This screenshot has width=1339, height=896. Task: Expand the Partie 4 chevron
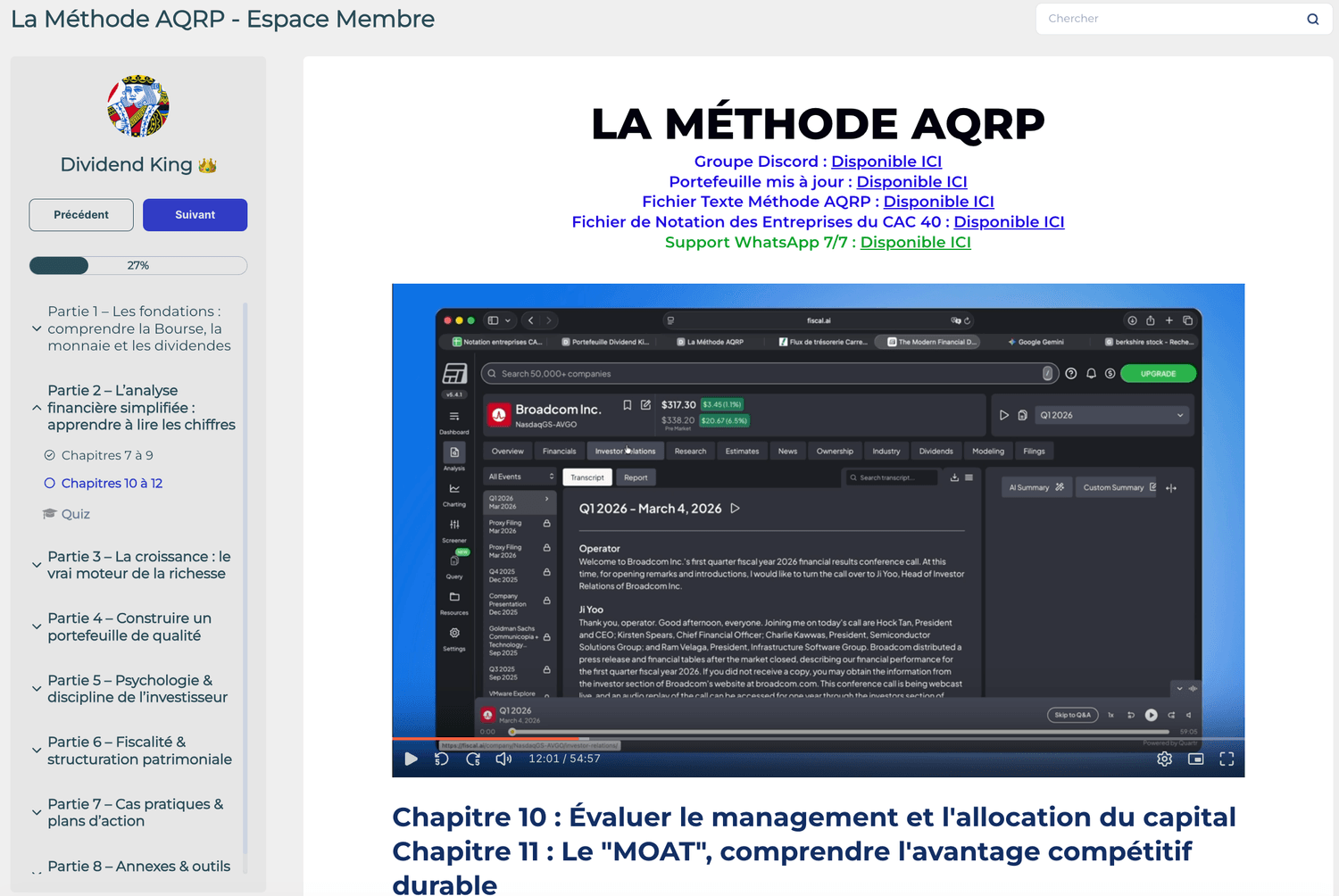37,626
